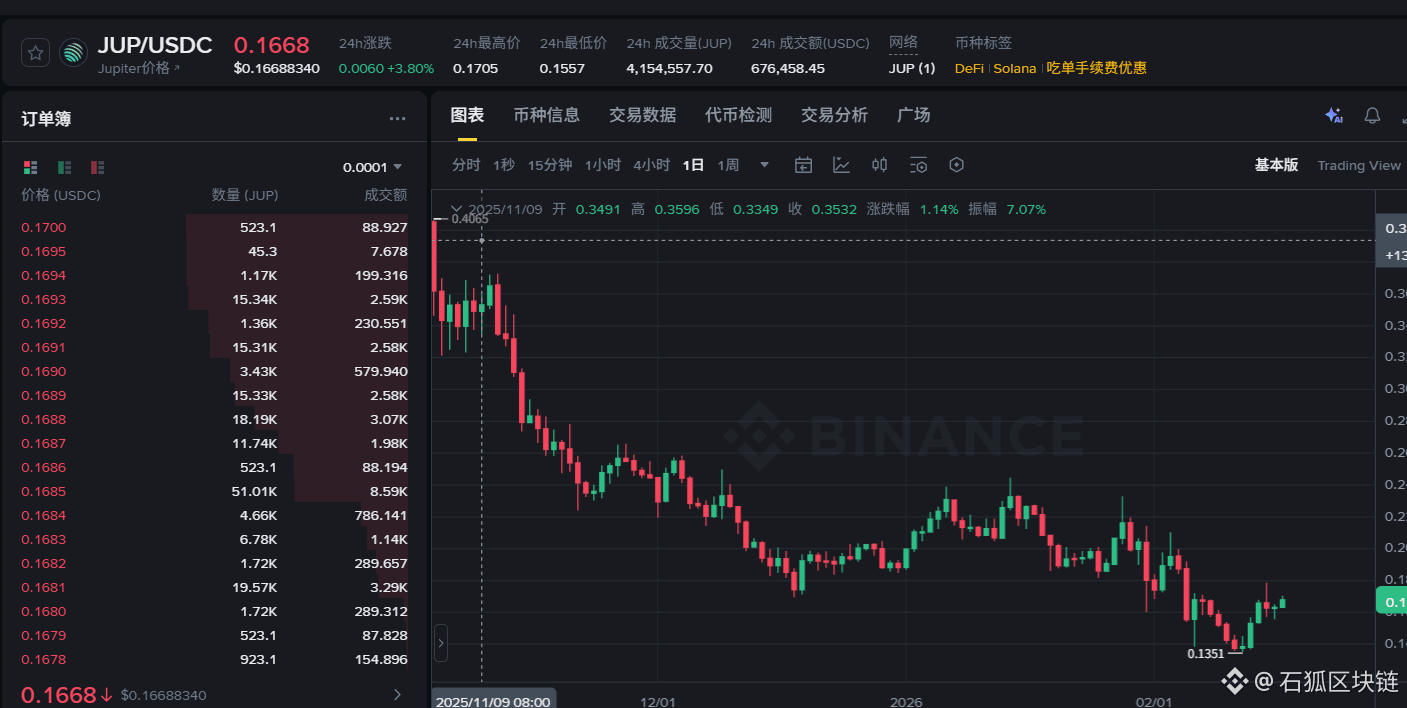
Task: Open the 交易分析 tab
Action: click(x=834, y=115)
